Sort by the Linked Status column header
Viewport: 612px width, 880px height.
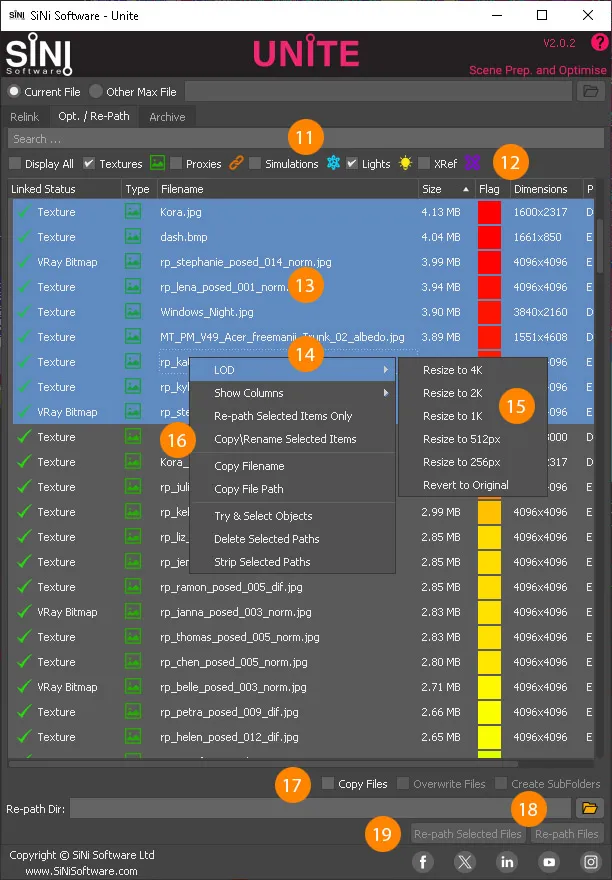(65, 189)
